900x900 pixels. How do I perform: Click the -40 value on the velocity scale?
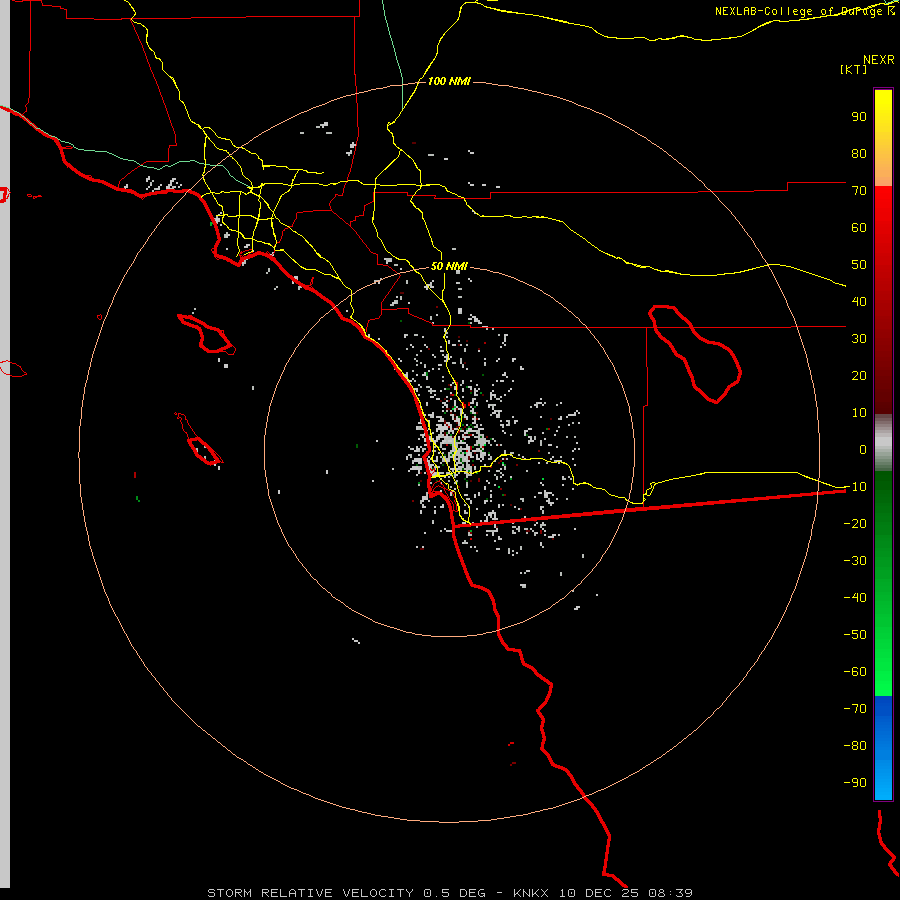pos(855,598)
